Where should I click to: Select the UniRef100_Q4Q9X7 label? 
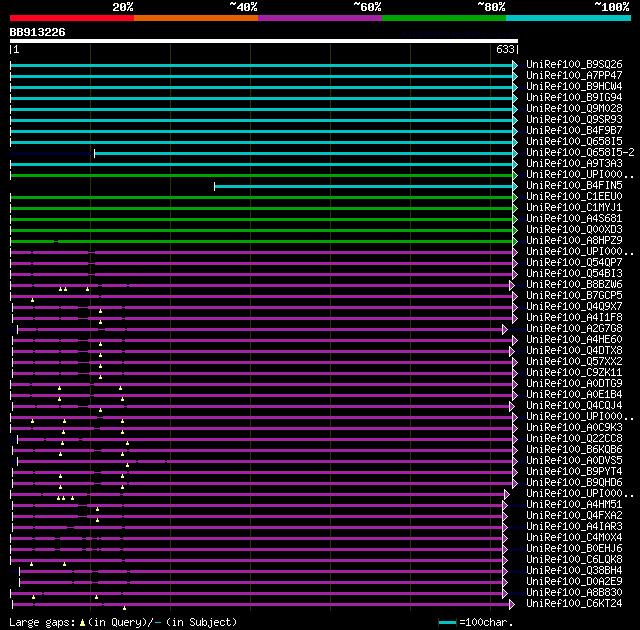click(574, 307)
